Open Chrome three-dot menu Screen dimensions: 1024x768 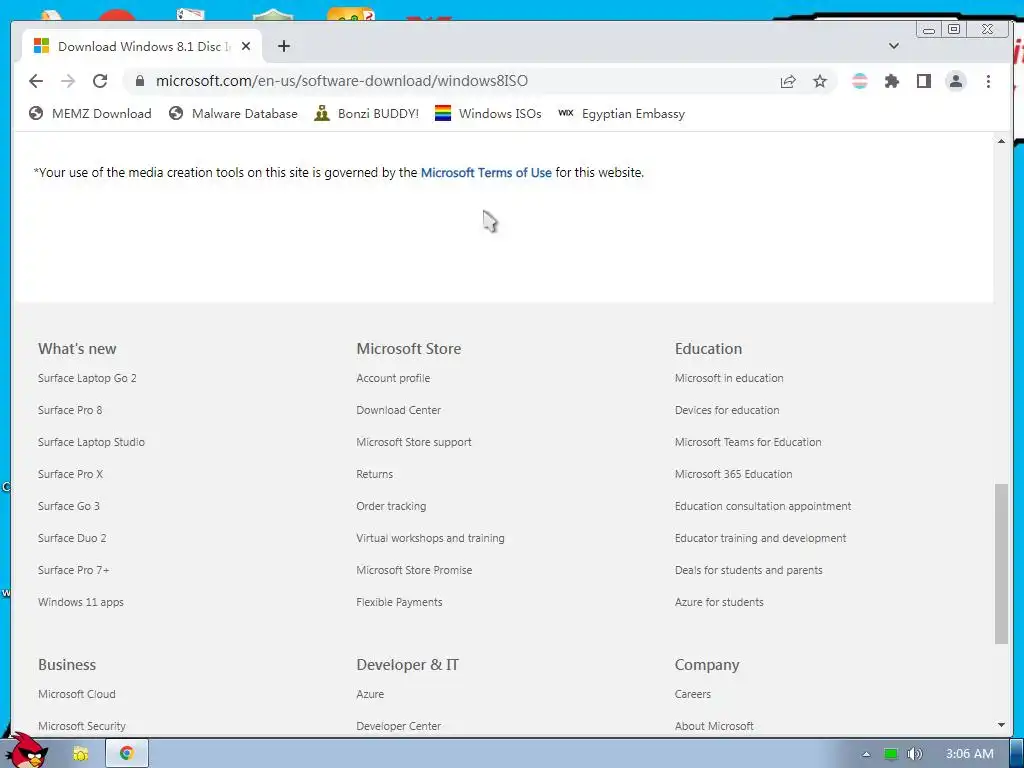coord(988,81)
